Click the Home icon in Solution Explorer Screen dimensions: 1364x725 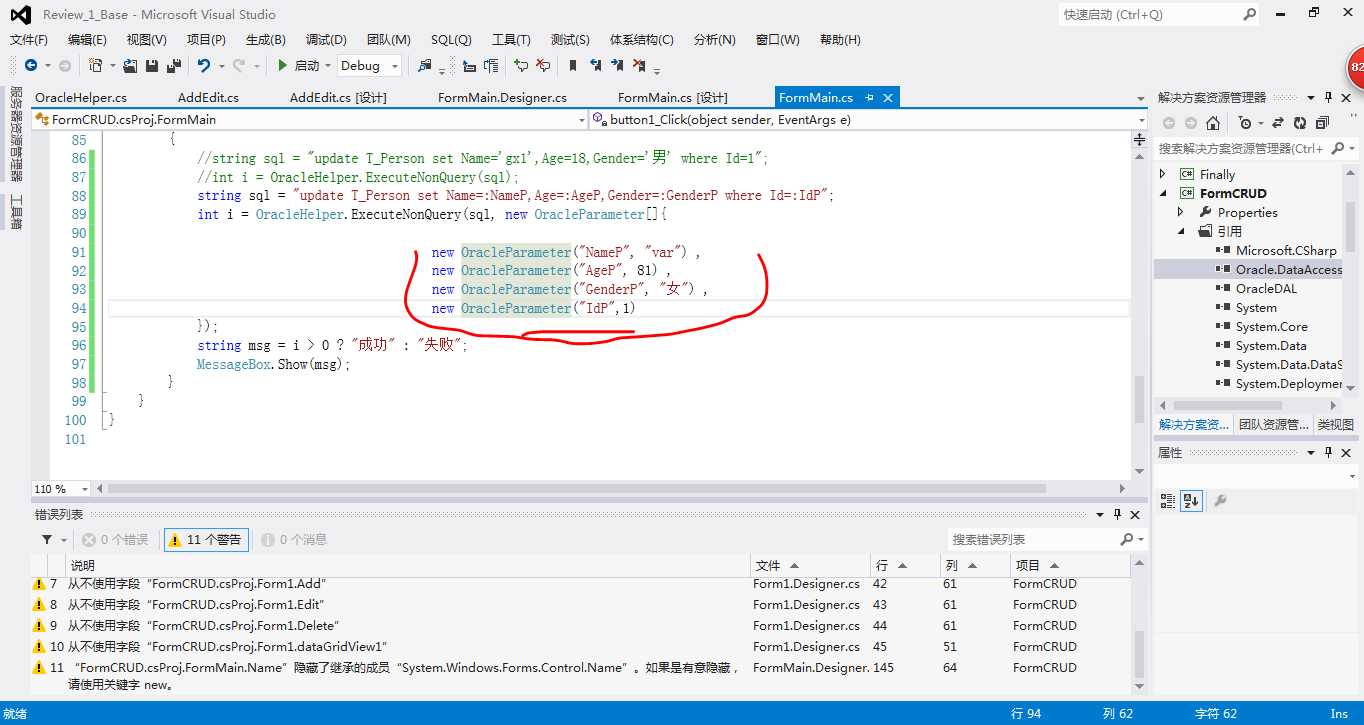pos(1213,123)
